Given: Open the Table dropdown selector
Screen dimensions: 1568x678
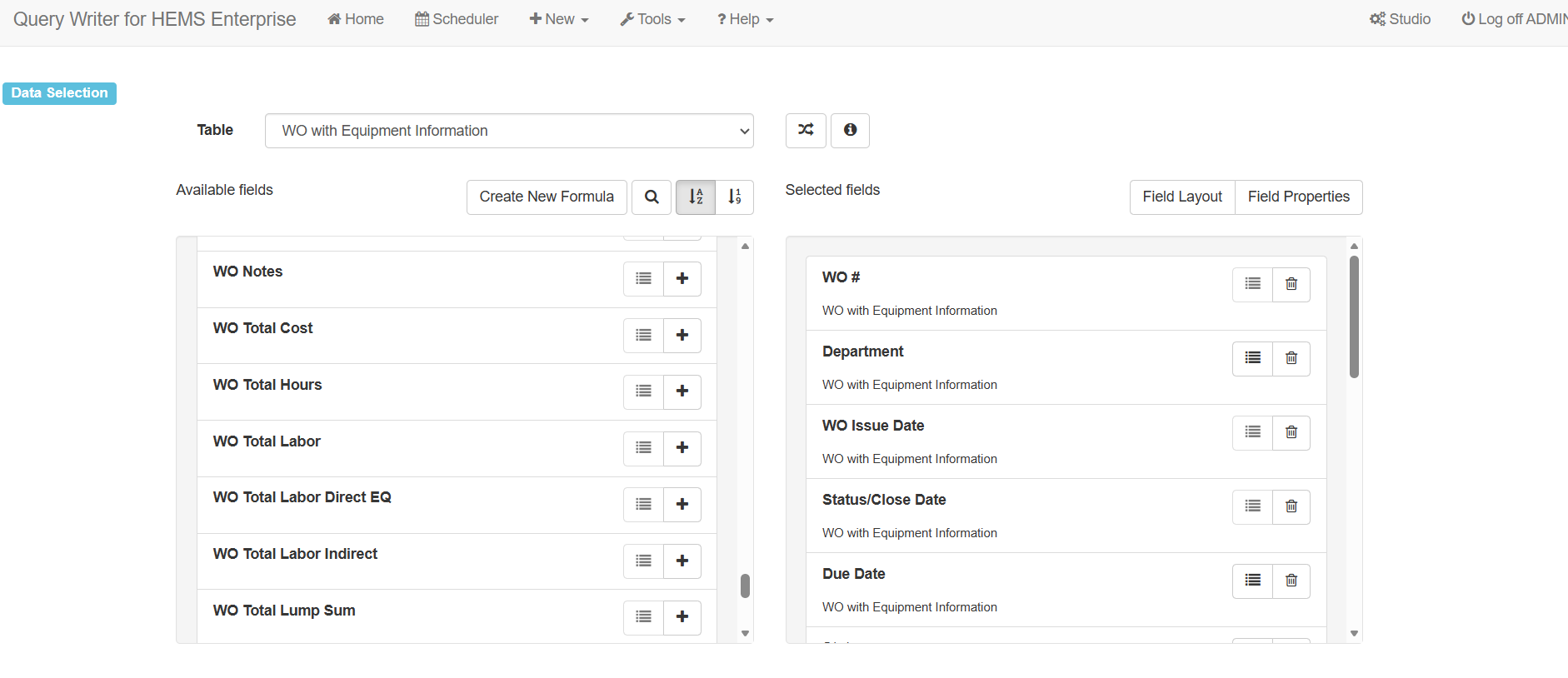Looking at the screenshot, I should [509, 131].
